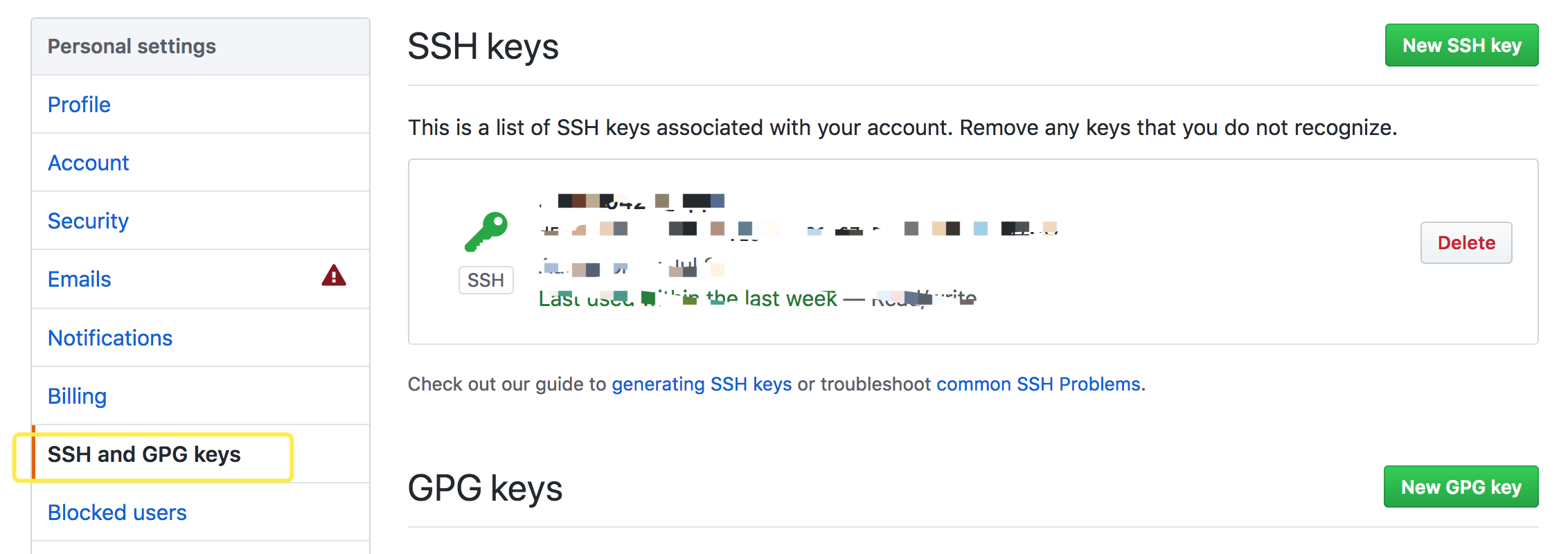Open the Emails settings section
The height and width of the screenshot is (554, 1568).
[x=78, y=278]
